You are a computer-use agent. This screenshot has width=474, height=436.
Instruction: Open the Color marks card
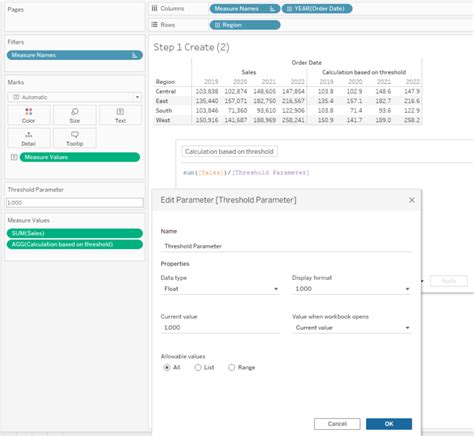tap(28, 115)
